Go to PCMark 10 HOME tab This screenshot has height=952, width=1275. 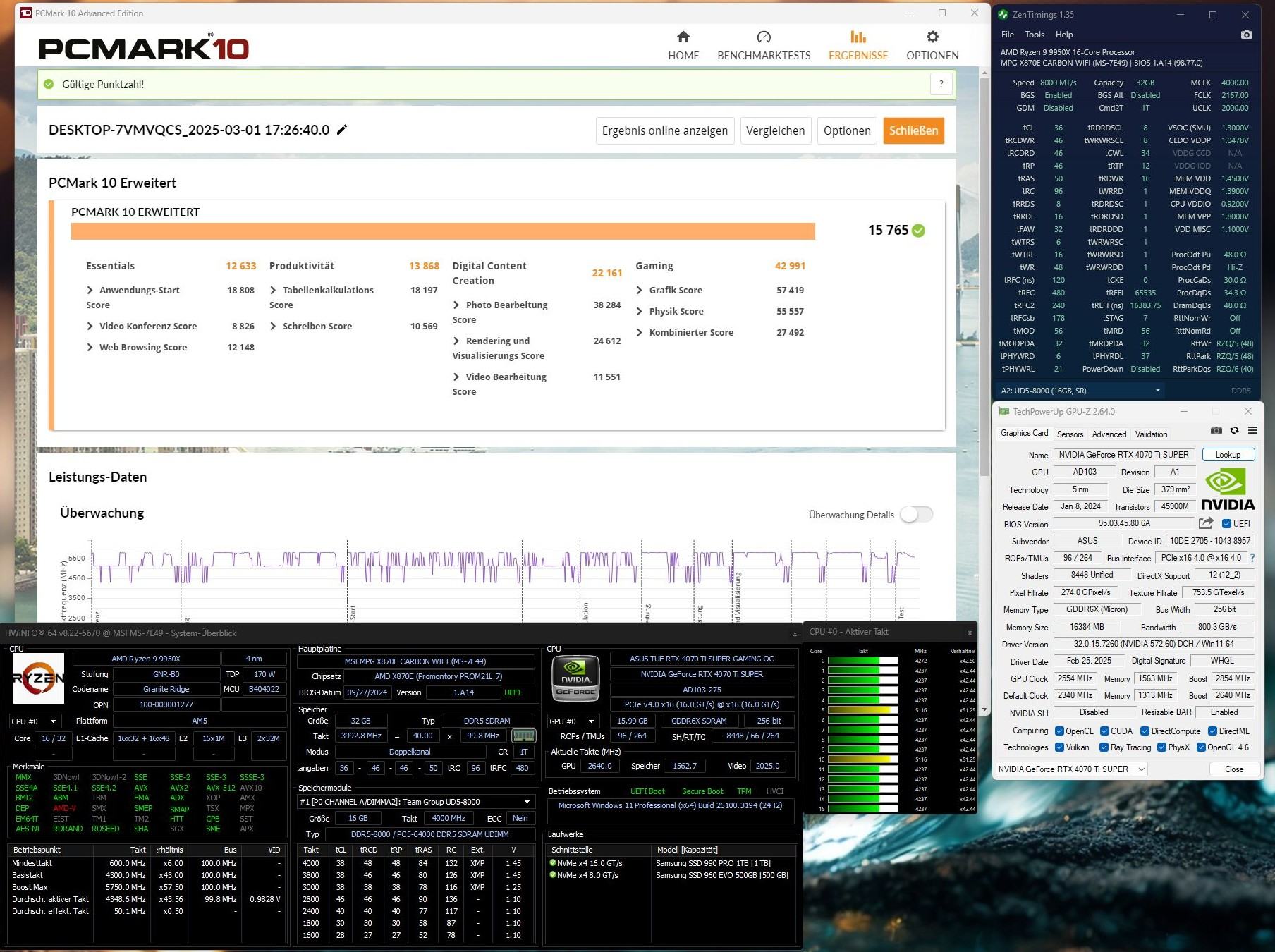(x=683, y=46)
